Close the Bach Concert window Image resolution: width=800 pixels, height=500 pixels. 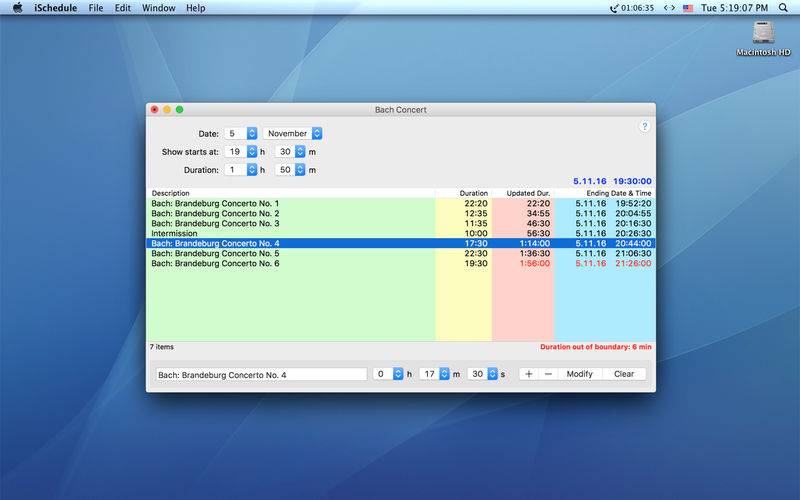[155, 110]
